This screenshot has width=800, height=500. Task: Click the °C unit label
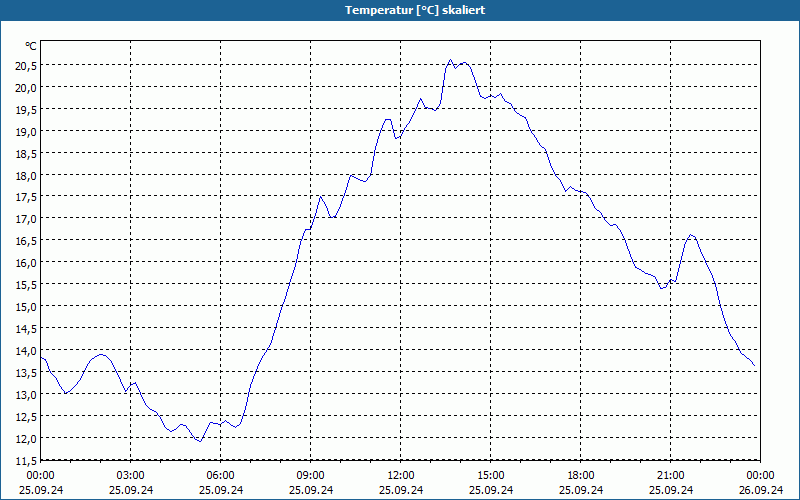[31, 46]
